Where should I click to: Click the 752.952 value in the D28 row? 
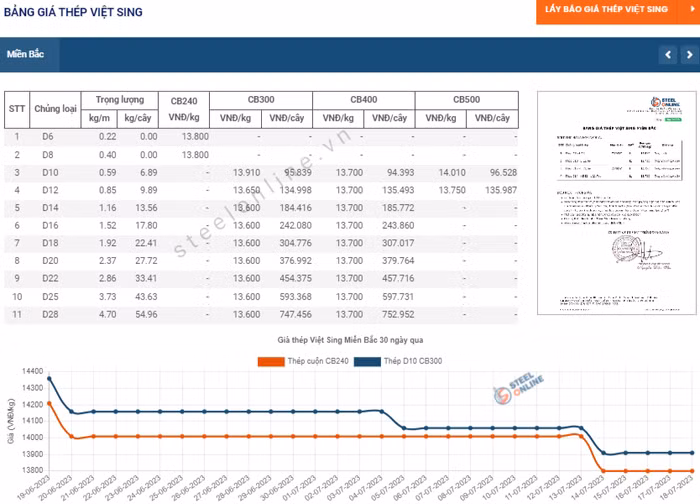(398, 315)
